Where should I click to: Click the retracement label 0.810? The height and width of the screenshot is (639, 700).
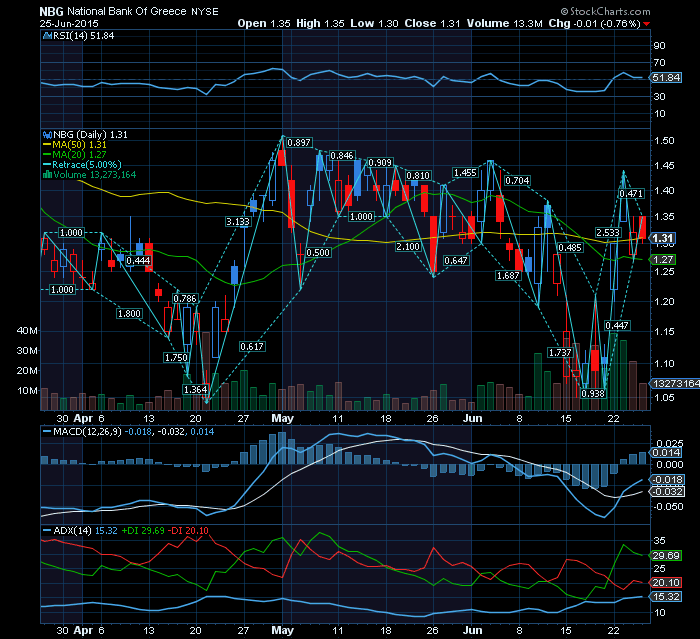(x=418, y=175)
